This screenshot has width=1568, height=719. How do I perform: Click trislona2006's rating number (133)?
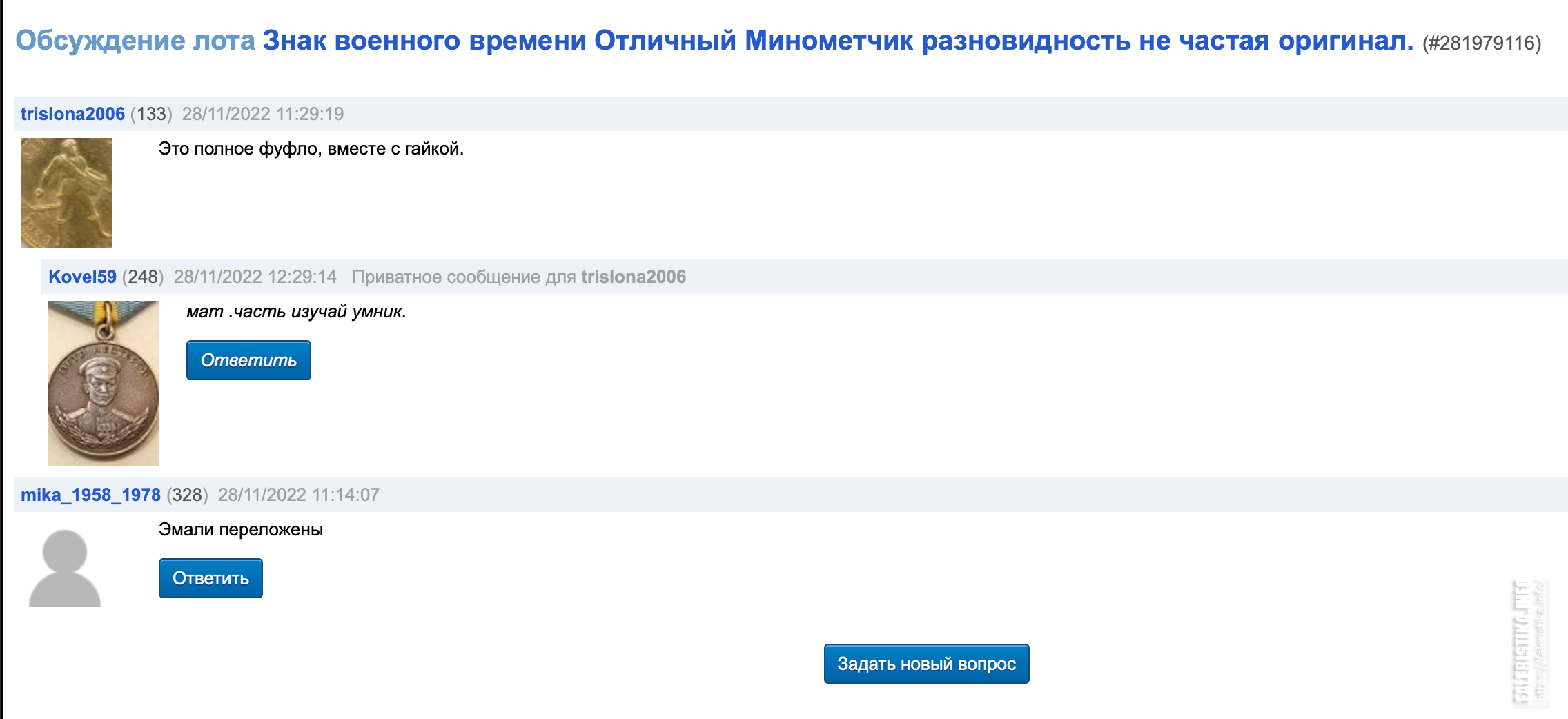[x=151, y=114]
